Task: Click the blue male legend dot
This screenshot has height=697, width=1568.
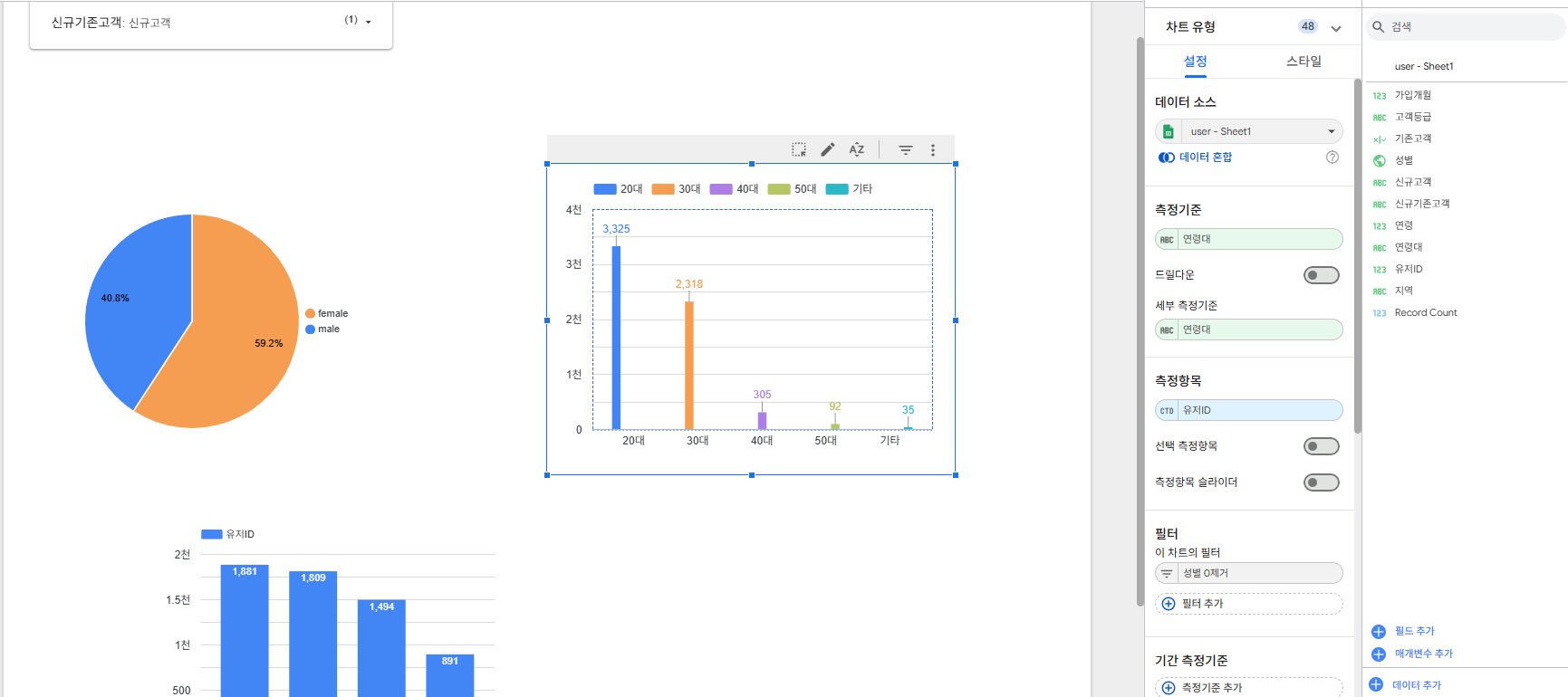Action: [310, 329]
